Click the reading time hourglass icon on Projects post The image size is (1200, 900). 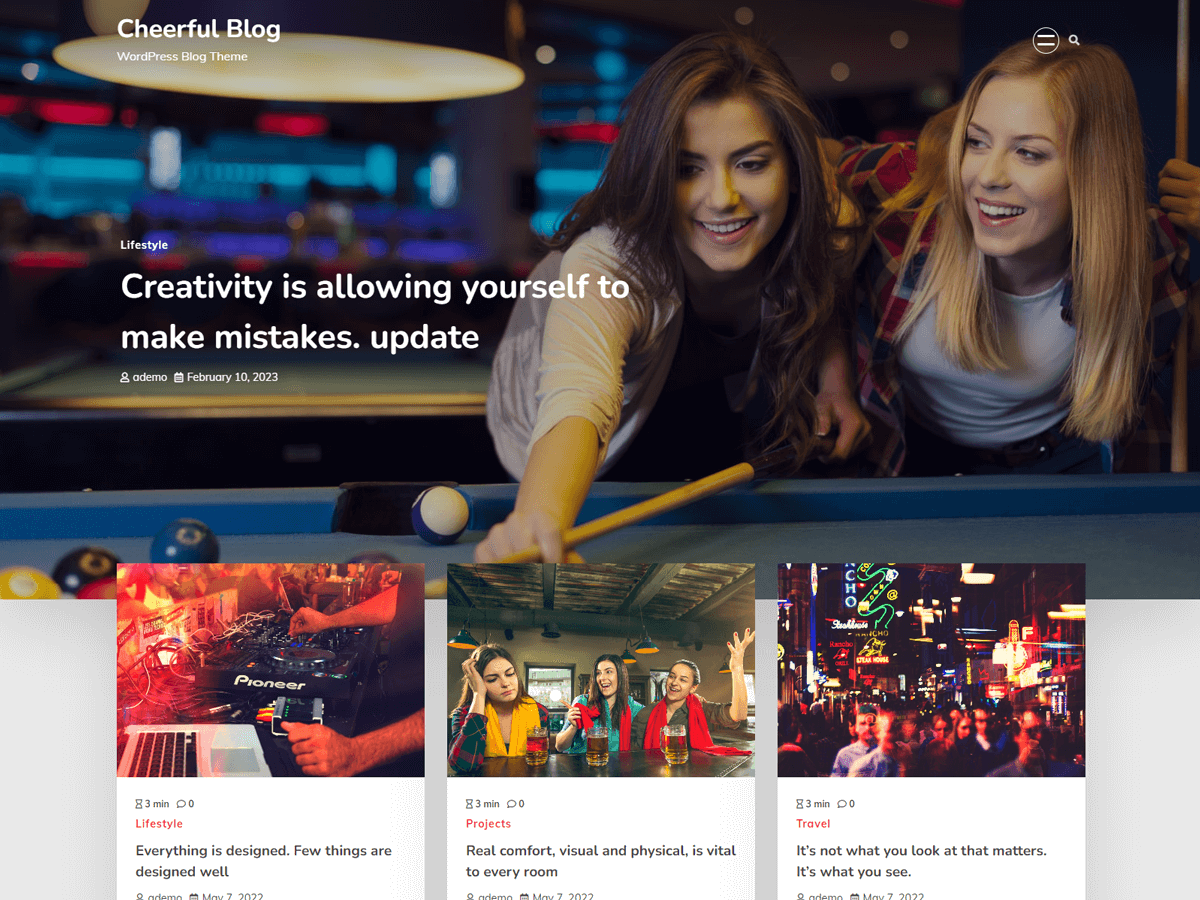coord(468,803)
